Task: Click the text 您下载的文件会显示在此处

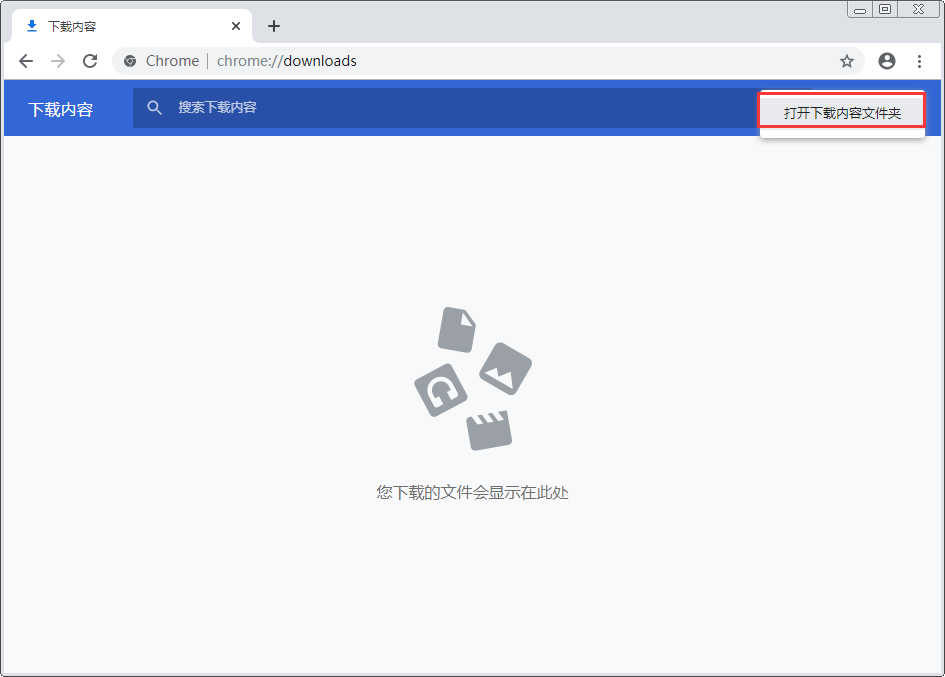Action: pyautogui.click(x=472, y=492)
